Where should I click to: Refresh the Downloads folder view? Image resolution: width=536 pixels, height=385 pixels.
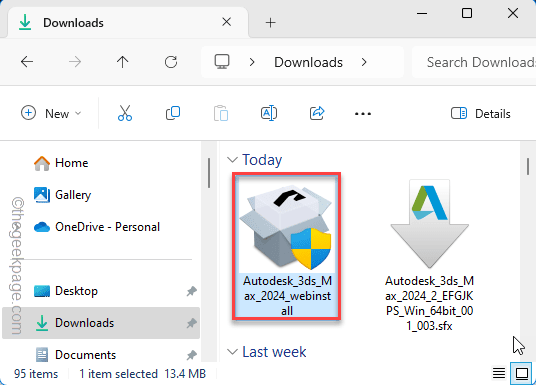point(171,62)
